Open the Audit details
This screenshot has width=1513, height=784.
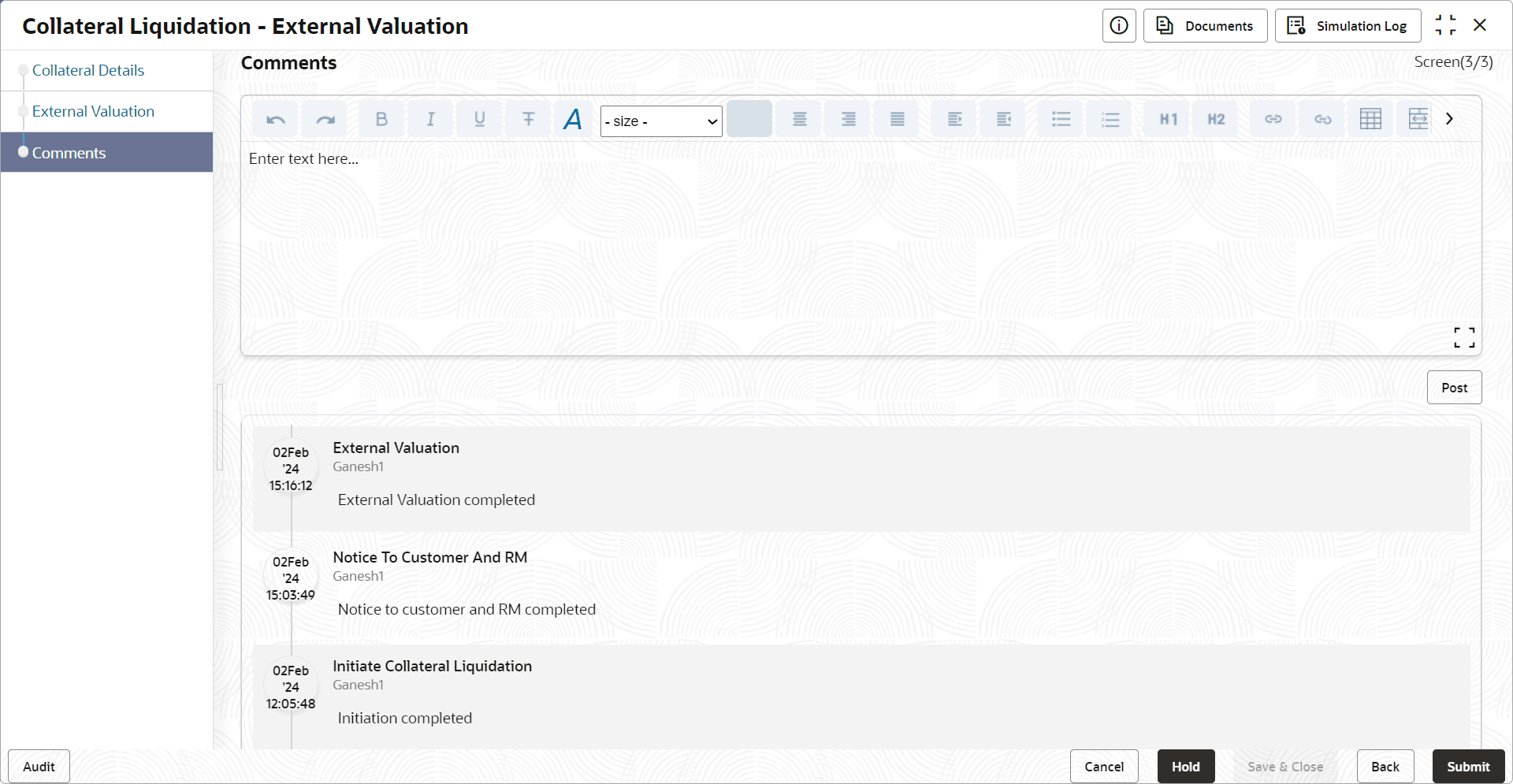pyautogui.click(x=39, y=767)
